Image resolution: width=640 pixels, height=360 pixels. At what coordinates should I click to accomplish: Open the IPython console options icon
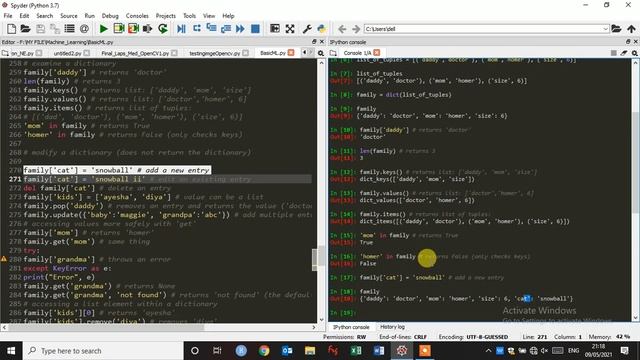coord(635,53)
